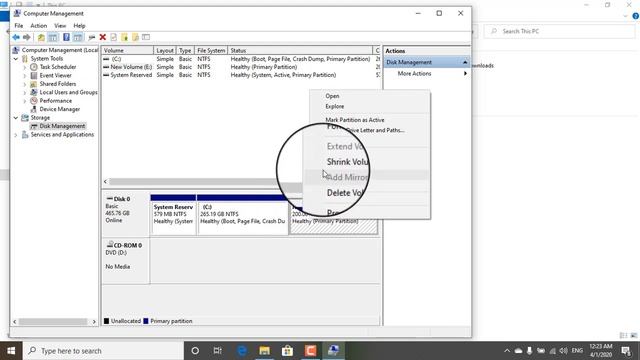
Task: Click the Type column header
Action: (185, 51)
